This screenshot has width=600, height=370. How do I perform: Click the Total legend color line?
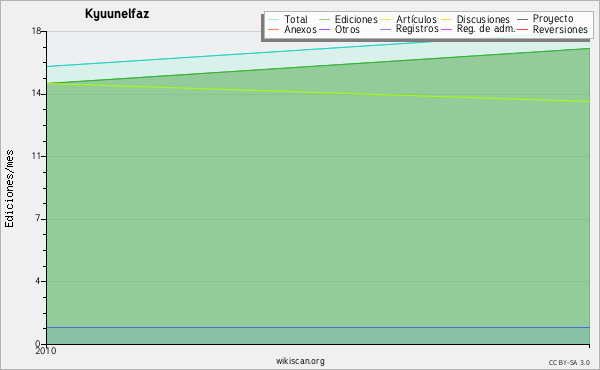pos(274,20)
